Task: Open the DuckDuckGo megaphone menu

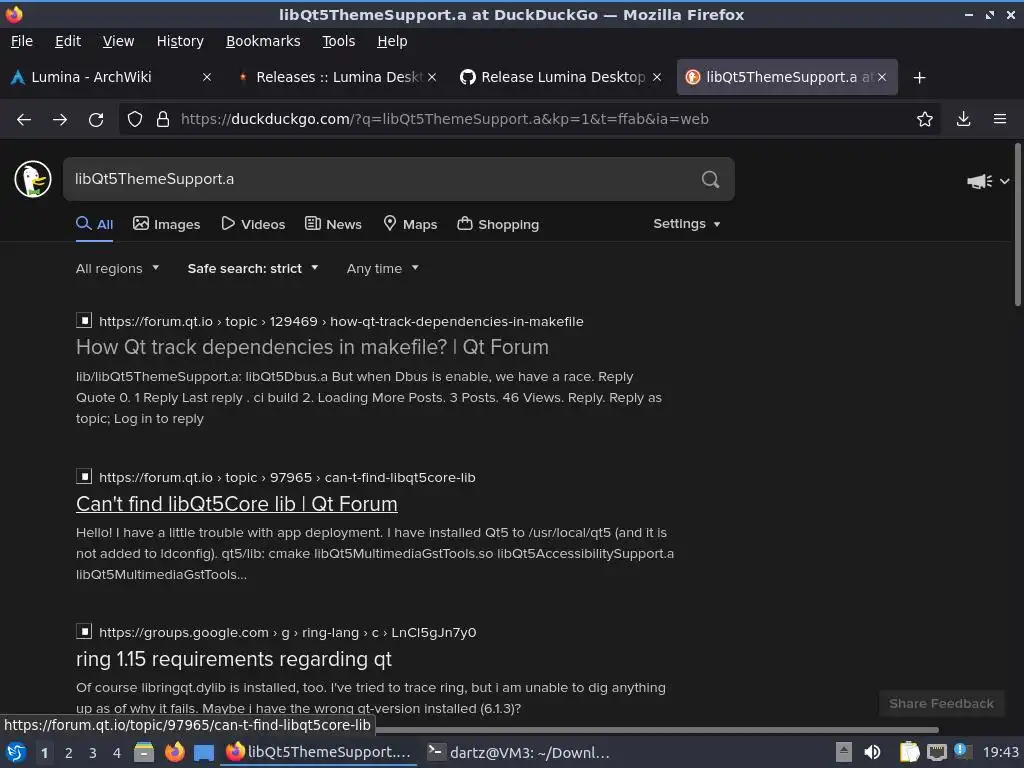Action: click(987, 181)
